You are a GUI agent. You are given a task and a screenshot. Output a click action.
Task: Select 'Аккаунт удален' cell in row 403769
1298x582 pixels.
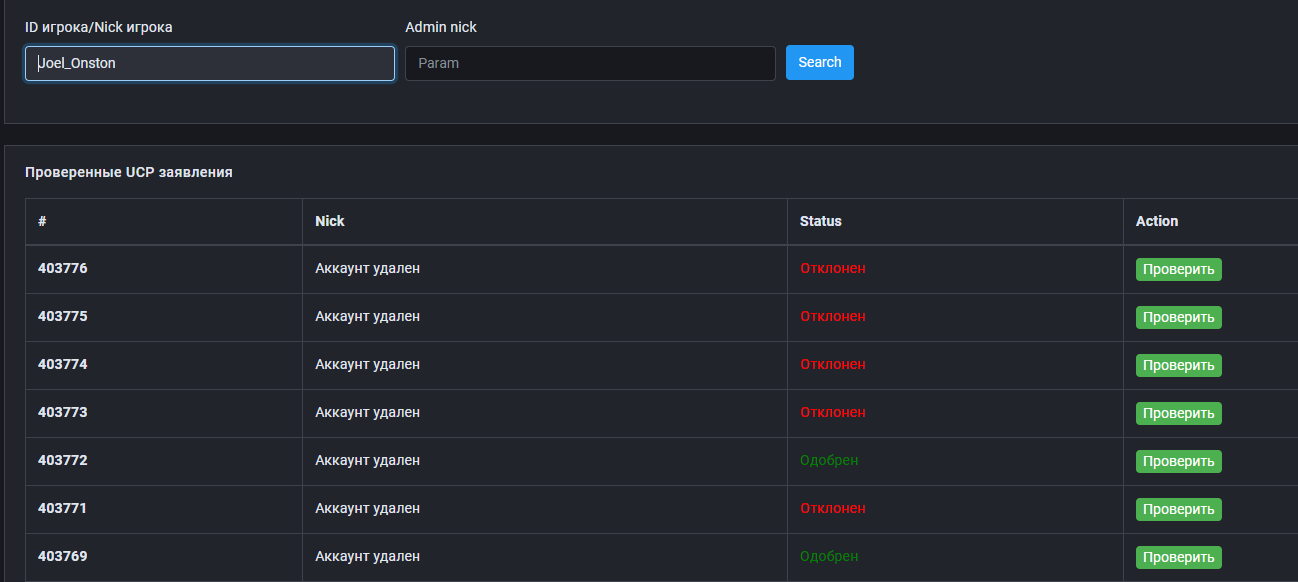tap(367, 556)
